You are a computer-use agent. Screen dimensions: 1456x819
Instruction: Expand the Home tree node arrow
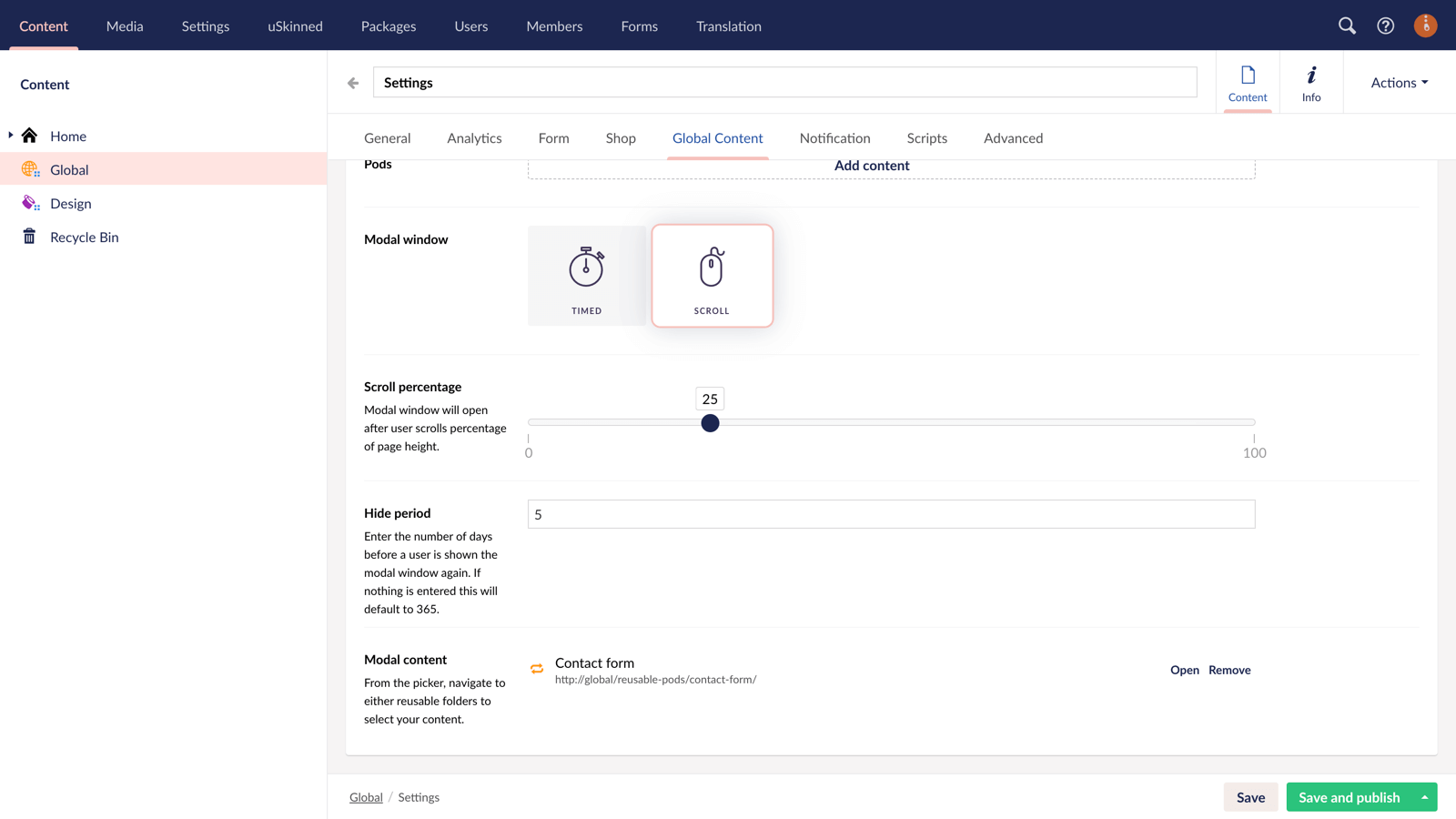click(x=11, y=136)
